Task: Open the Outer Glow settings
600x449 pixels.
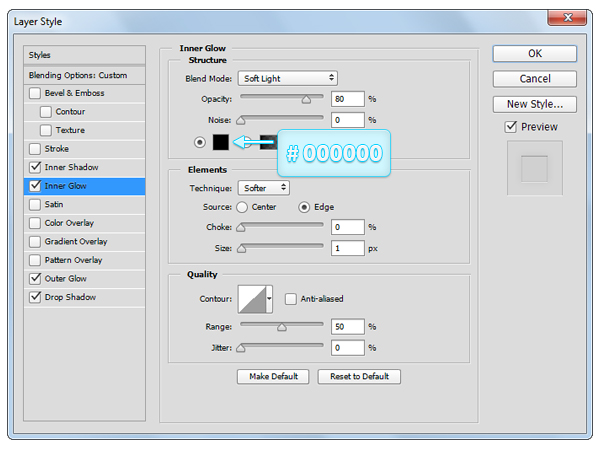Action: click(x=66, y=279)
